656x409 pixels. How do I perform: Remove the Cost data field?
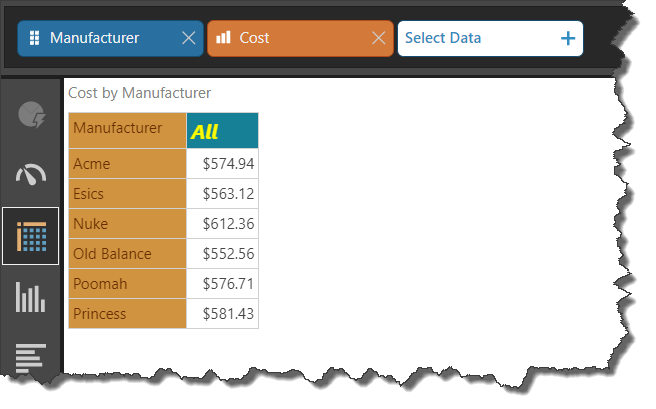[378, 38]
